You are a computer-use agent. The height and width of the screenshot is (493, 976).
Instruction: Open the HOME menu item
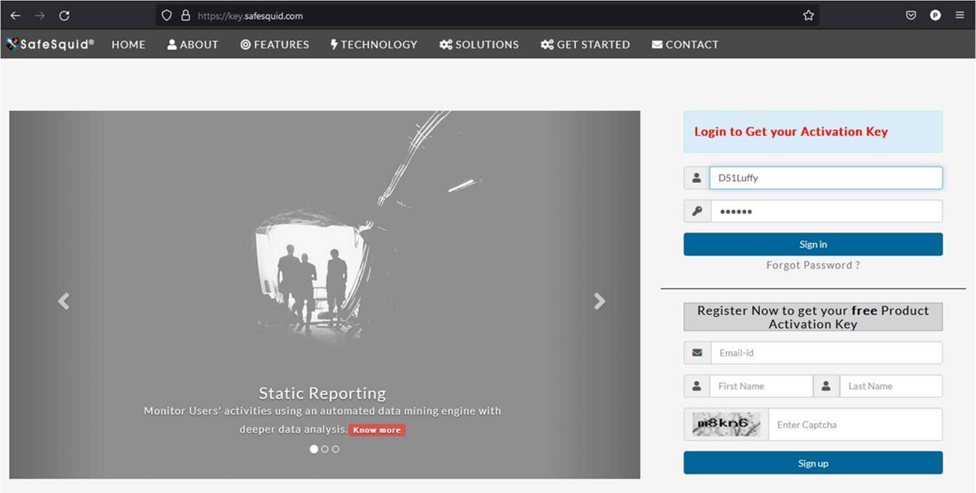pos(128,45)
